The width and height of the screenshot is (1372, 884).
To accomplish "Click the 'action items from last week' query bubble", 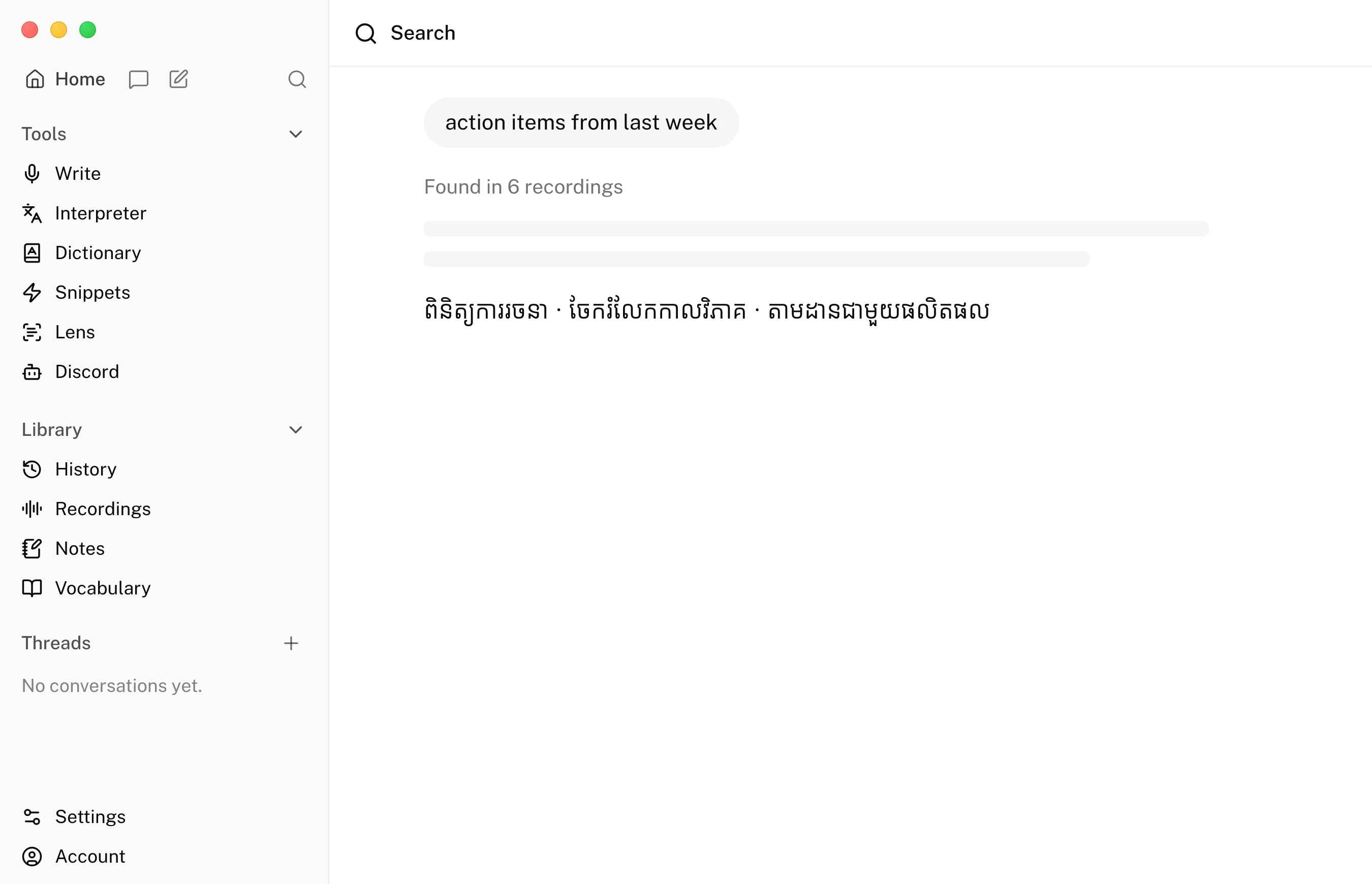I will pyautogui.click(x=581, y=122).
